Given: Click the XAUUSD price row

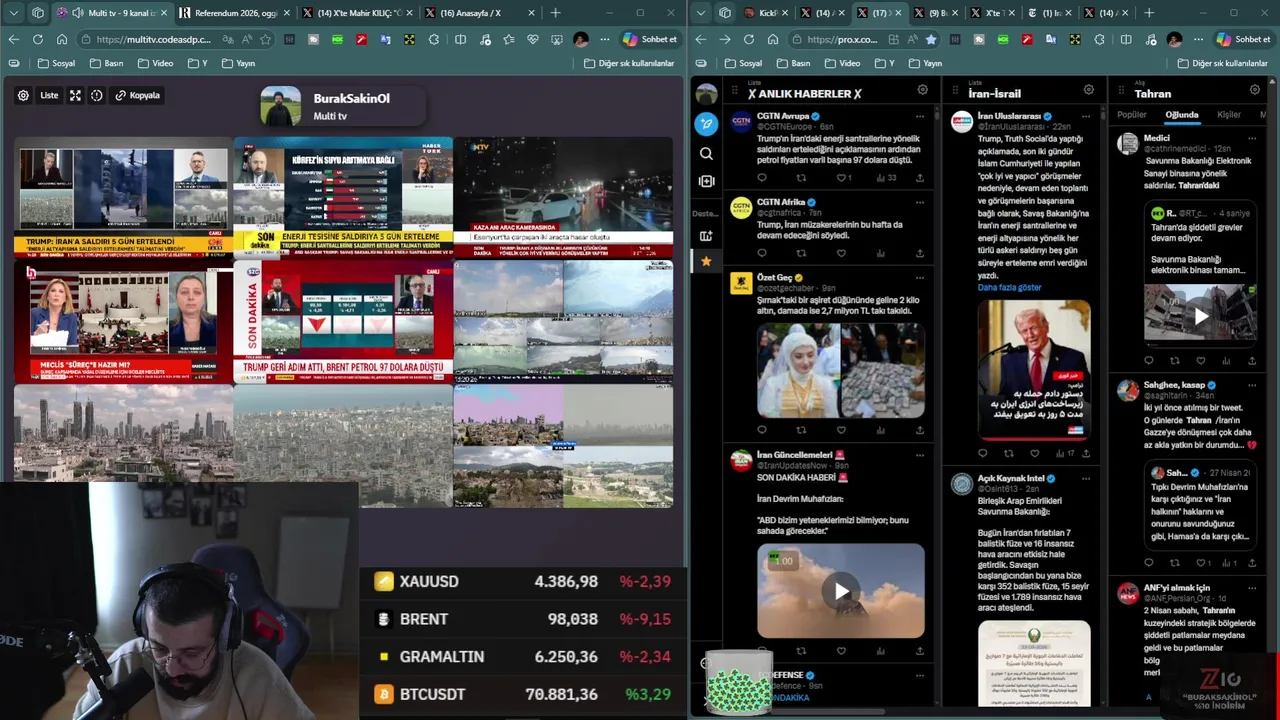Looking at the screenshot, I should [x=522, y=581].
